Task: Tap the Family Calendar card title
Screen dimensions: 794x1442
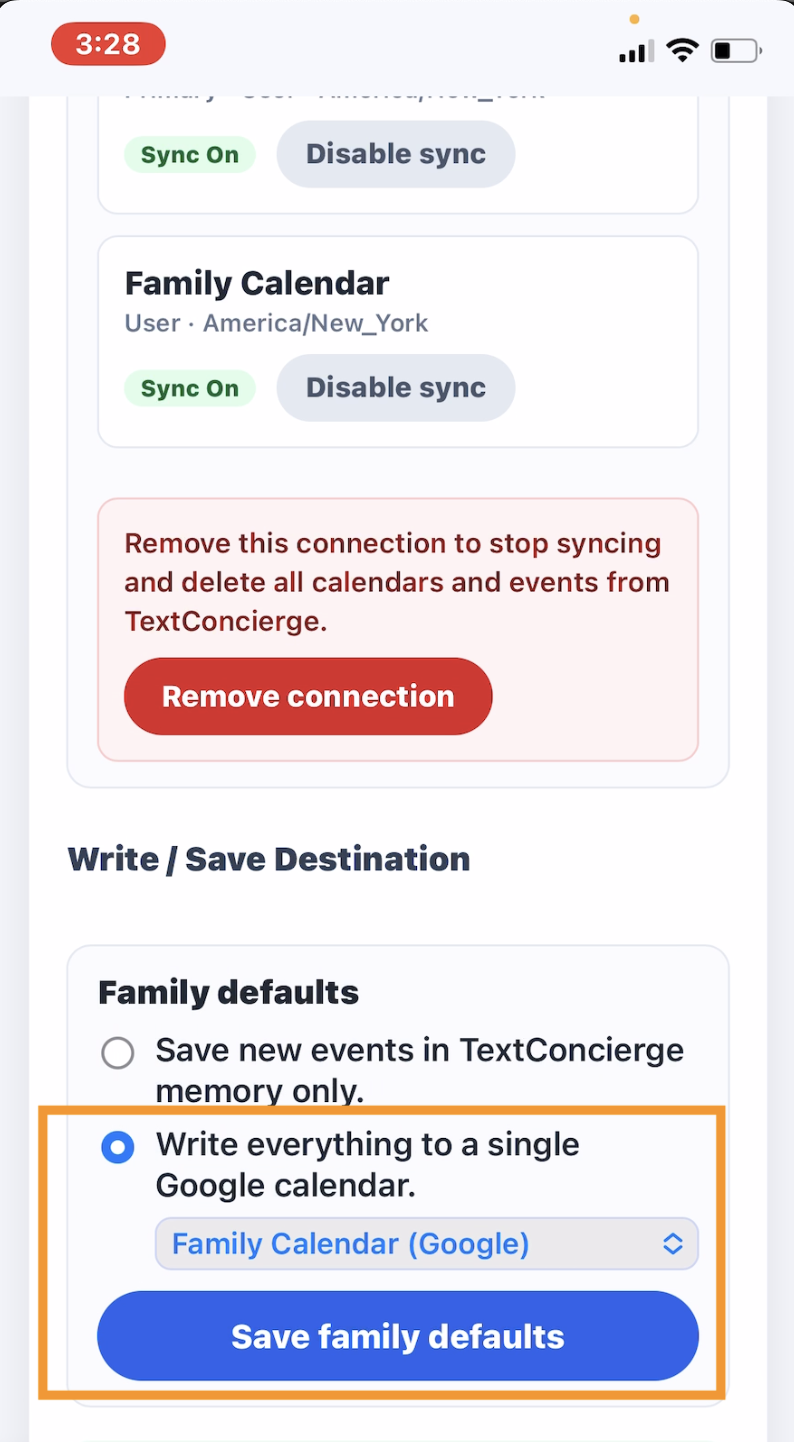Action: pyautogui.click(x=256, y=283)
